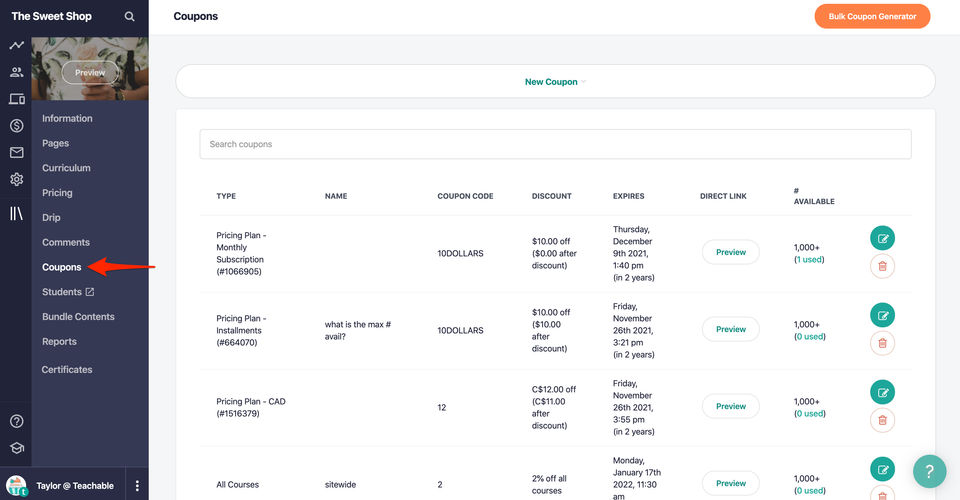The height and width of the screenshot is (500, 960).
Task: Delete the Installments 10DOLLARS coupon
Action: (882, 343)
